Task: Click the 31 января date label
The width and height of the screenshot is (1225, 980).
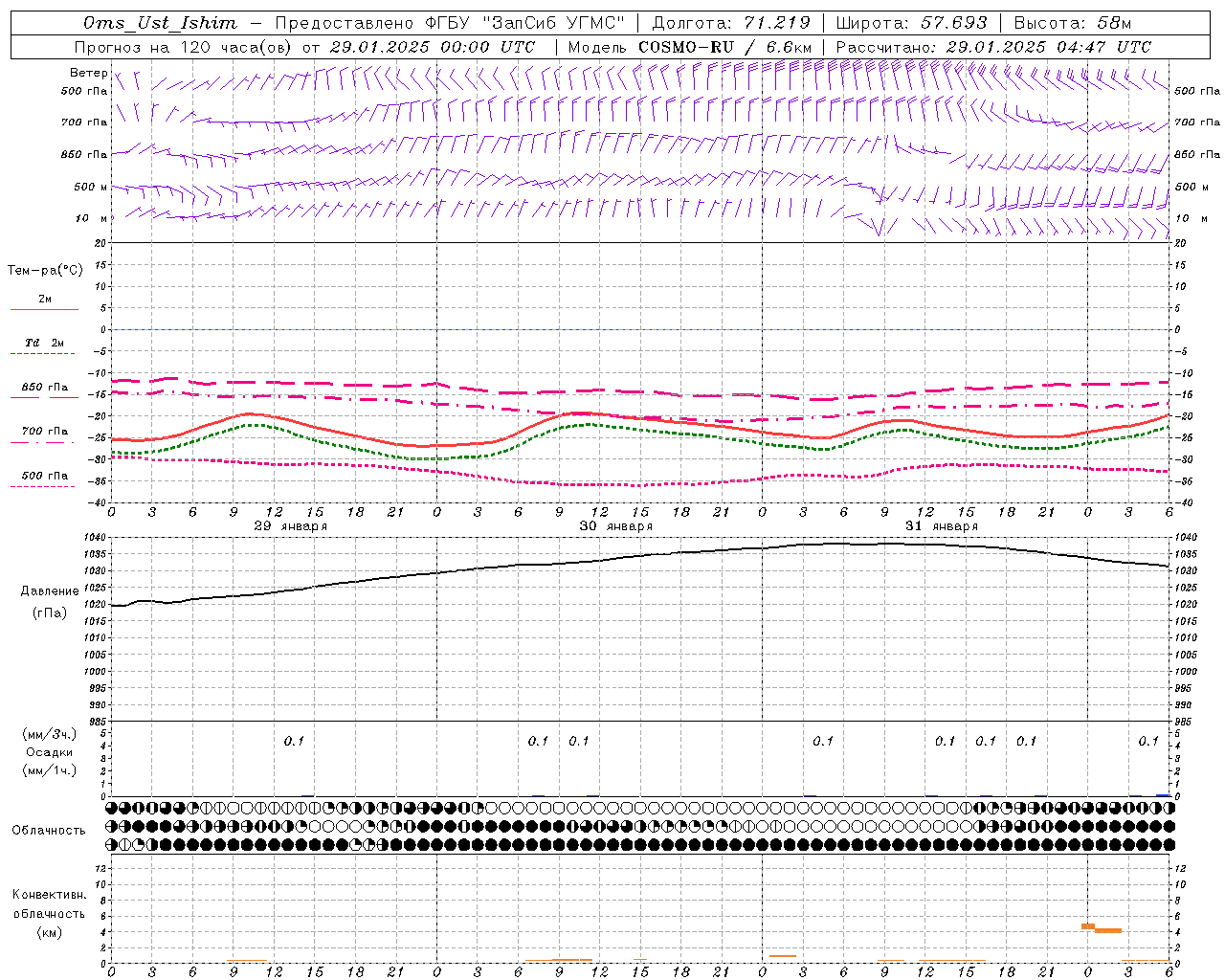Action: [941, 526]
